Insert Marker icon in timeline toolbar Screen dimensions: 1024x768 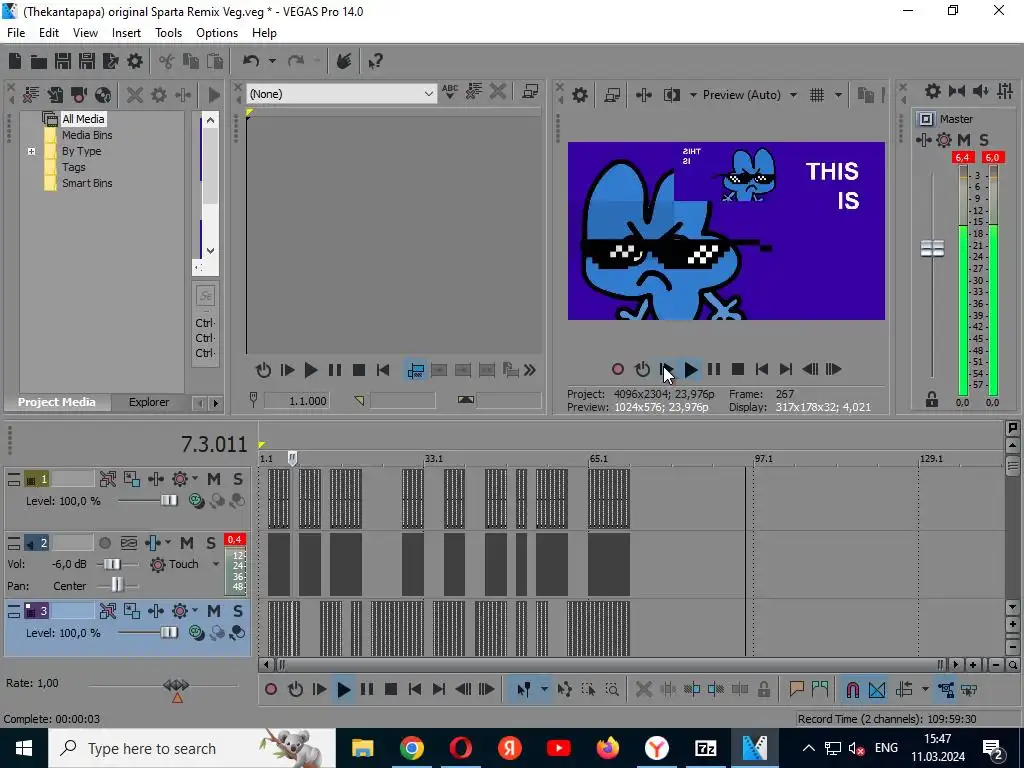pos(796,689)
